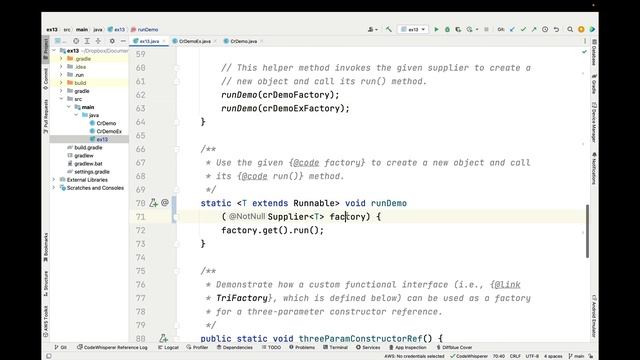Viewport: 640px width, 360px height.
Task: Open the orange IDE updates icon
Action: [581, 29]
